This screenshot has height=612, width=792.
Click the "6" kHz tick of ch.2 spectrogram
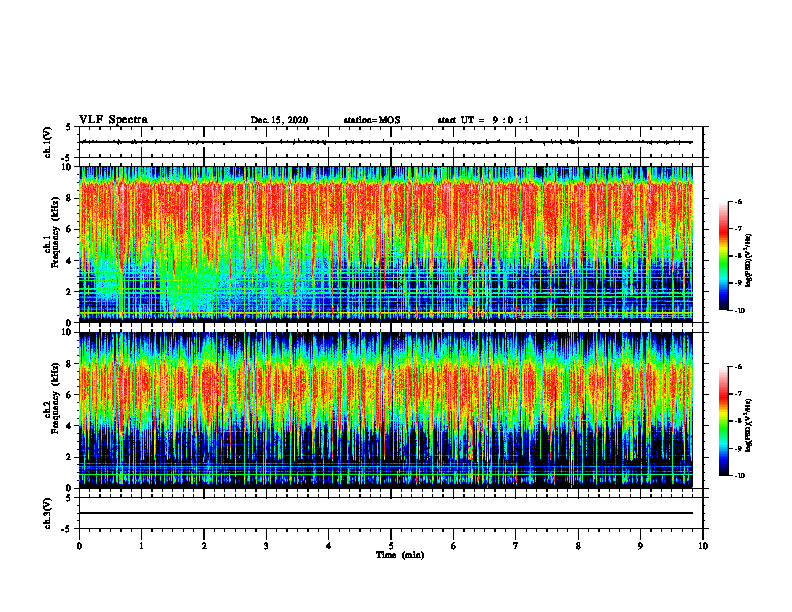(70, 395)
